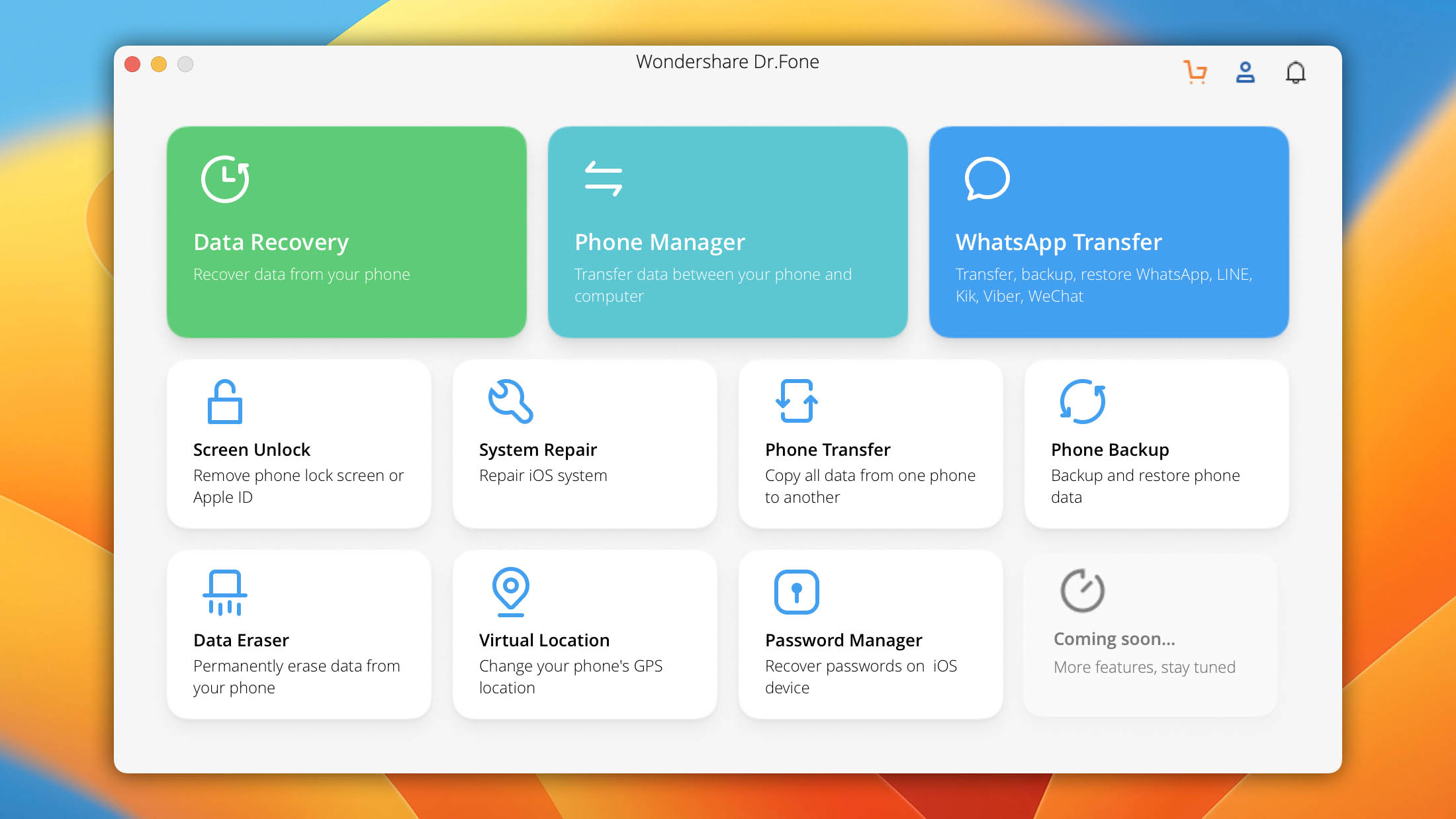This screenshot has height=819, width=1456.
Task: Click the Coming soon timer icon
Action: click(1082, 590)
